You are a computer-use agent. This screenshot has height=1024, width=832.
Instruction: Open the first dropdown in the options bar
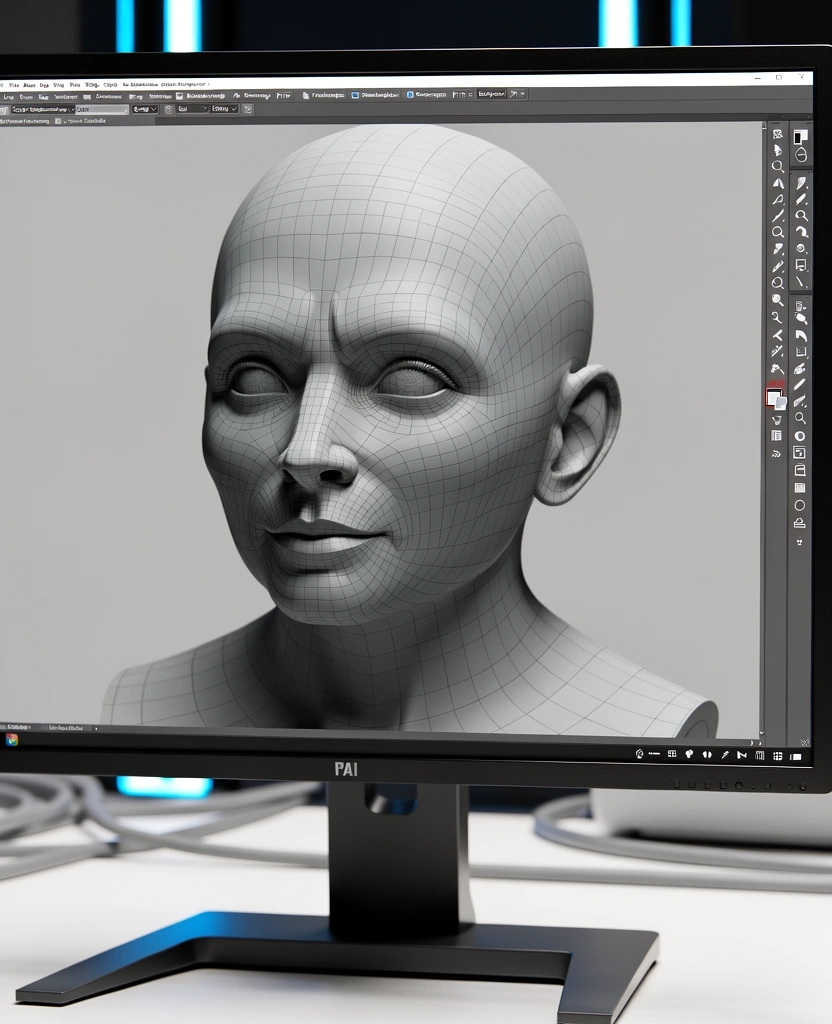(144, 108)
